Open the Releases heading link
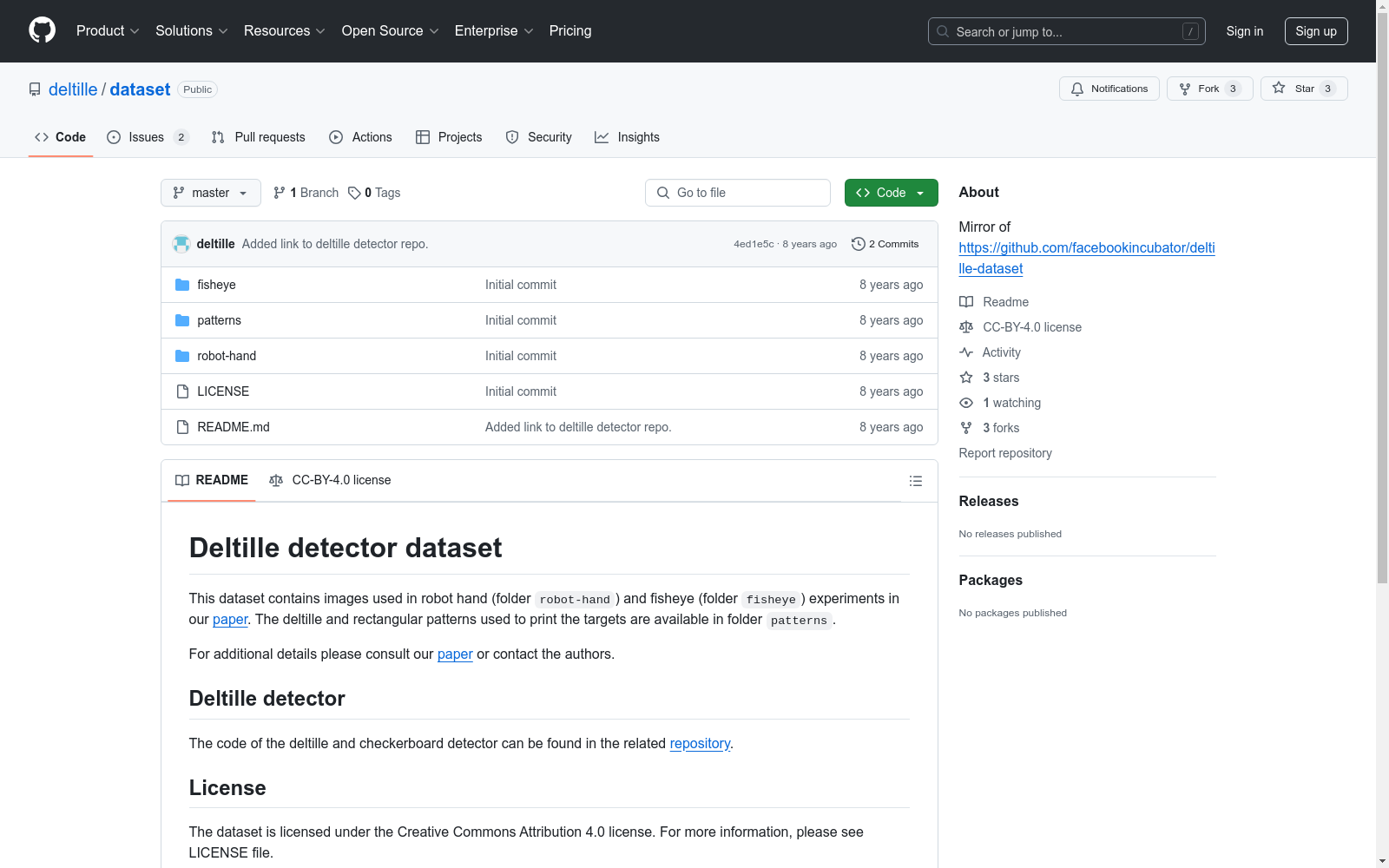This screenshot has height=868, width=1389. 989,501
